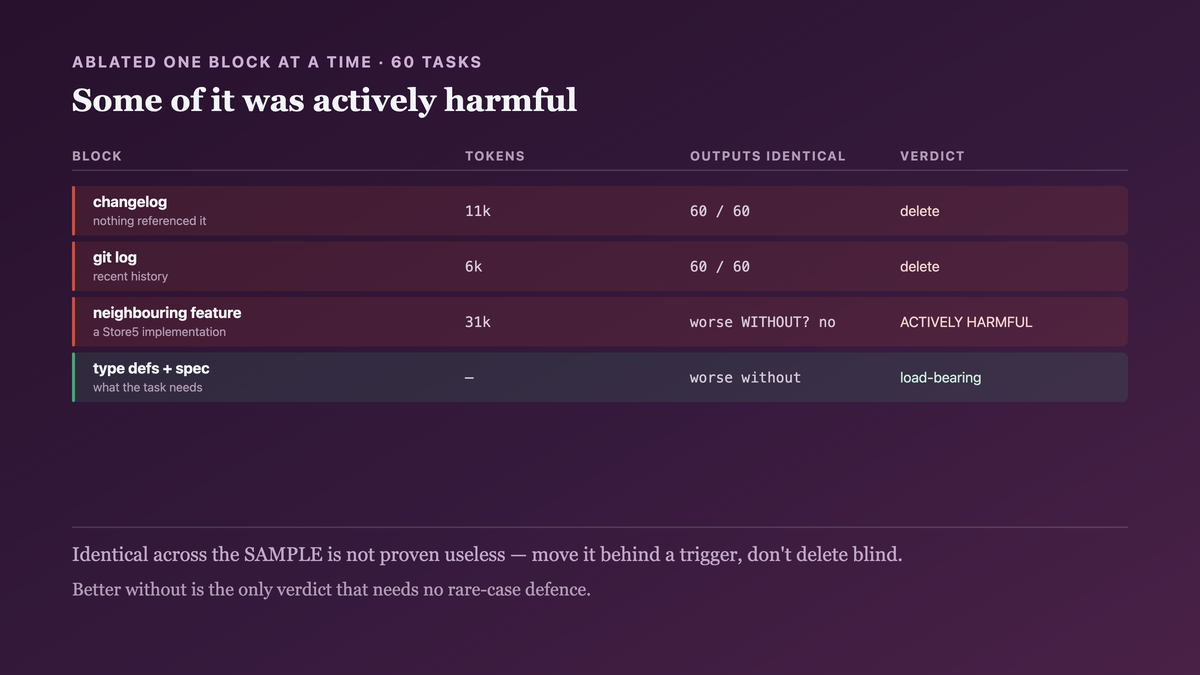Click the 'ACTIVELY HARMFUL' verdict
This screenshot has width=1200, height=675.
tap(966, 322)
